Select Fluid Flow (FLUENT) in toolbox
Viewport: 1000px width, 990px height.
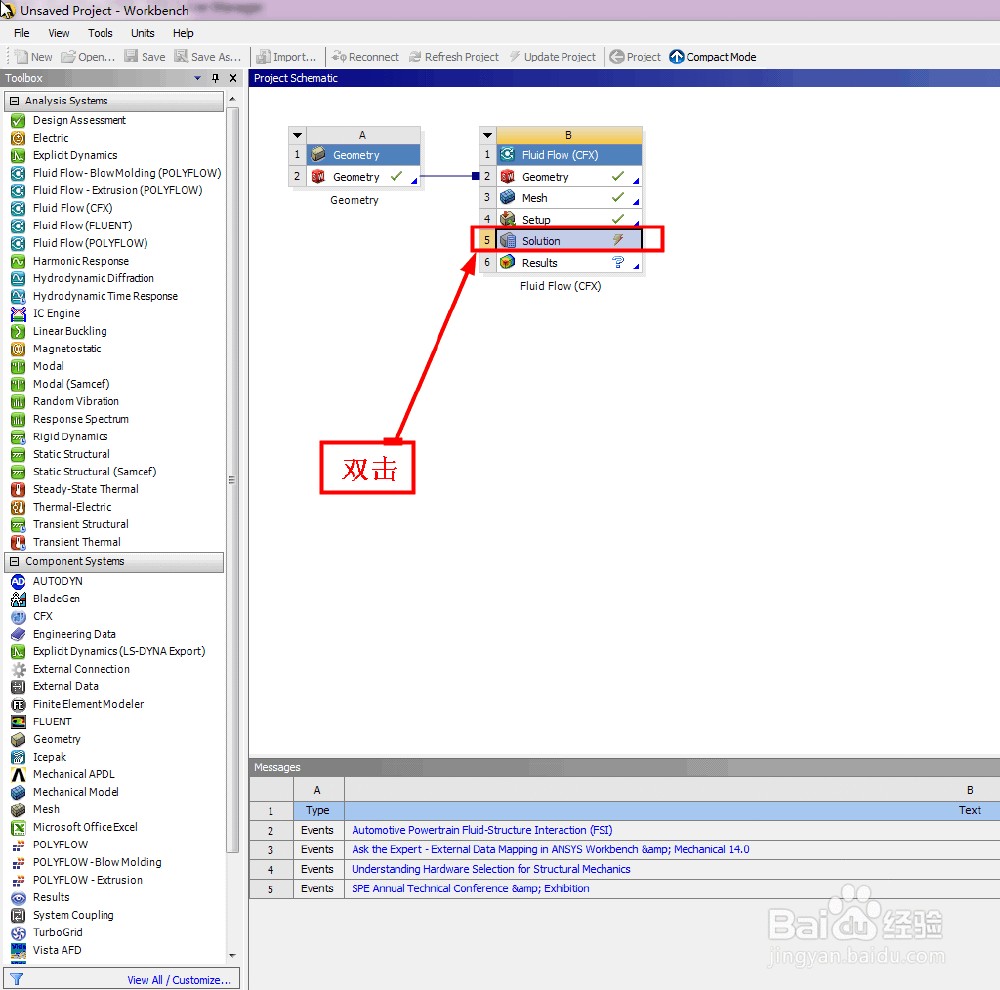82,225
